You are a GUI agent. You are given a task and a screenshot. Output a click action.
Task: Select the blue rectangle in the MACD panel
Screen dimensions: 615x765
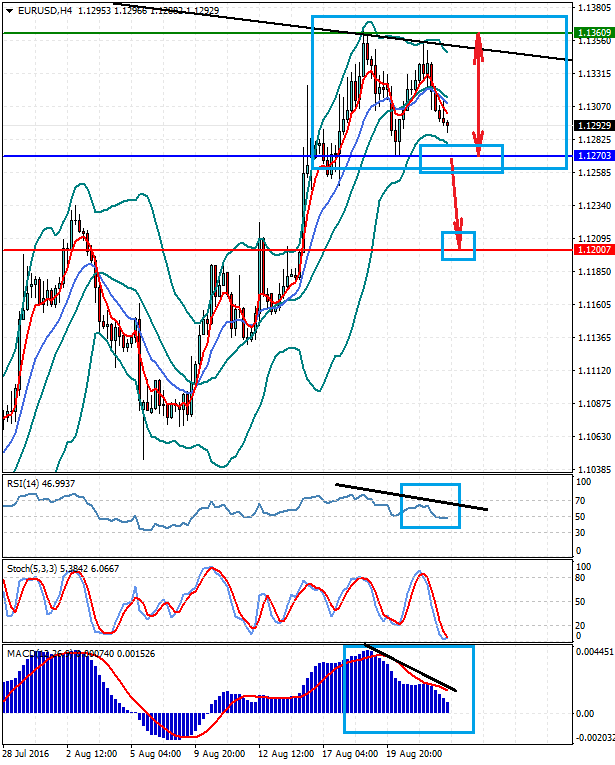pos(408,689)
